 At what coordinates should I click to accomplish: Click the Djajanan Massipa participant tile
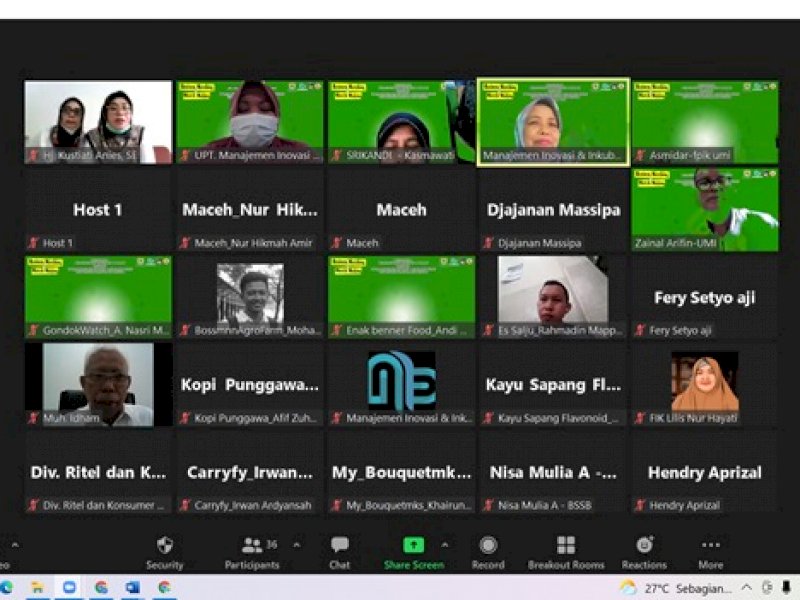(x=553, y=209)
